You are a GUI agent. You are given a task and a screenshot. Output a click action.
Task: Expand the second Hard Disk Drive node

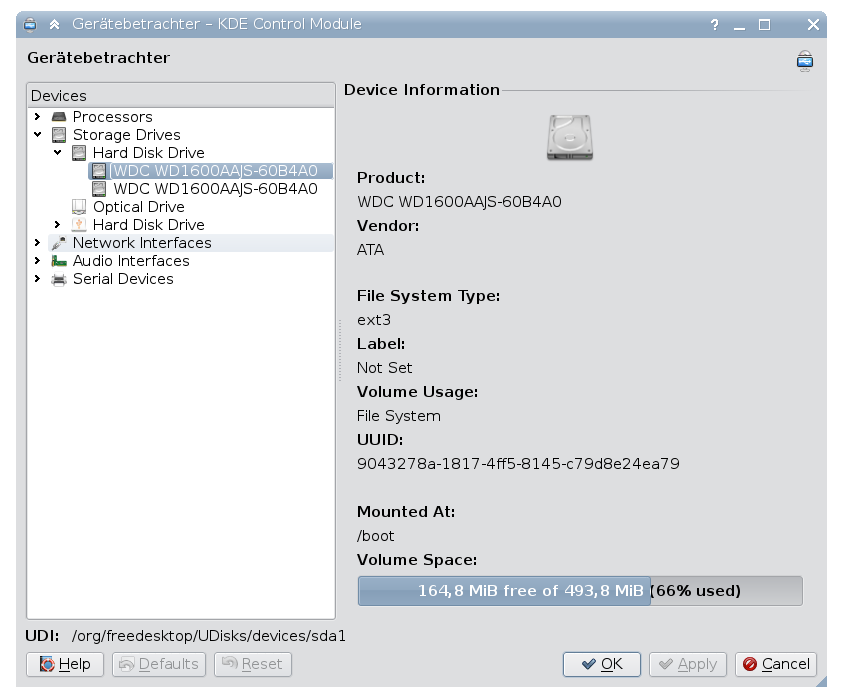click(57, 225)
